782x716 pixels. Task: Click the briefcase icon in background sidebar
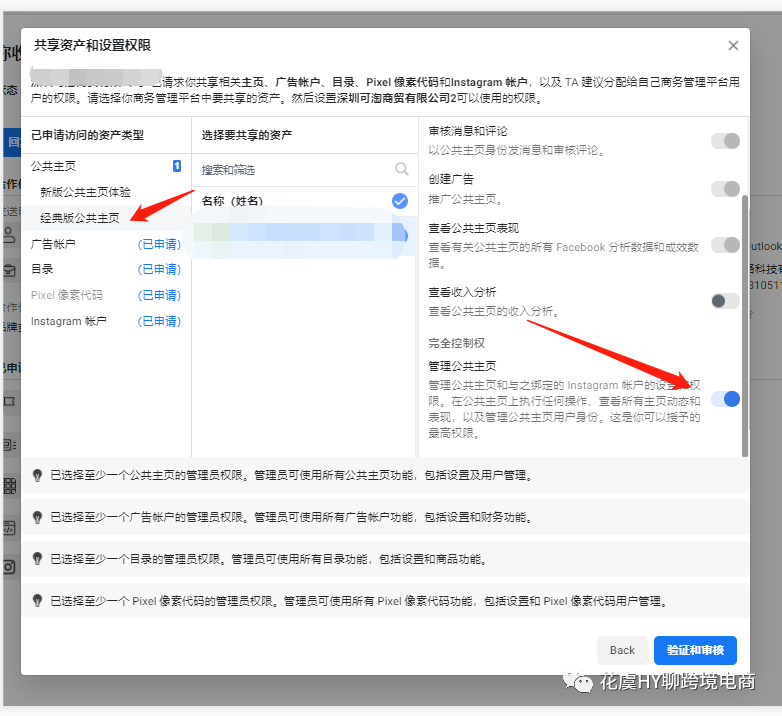(x=9, y=270)
